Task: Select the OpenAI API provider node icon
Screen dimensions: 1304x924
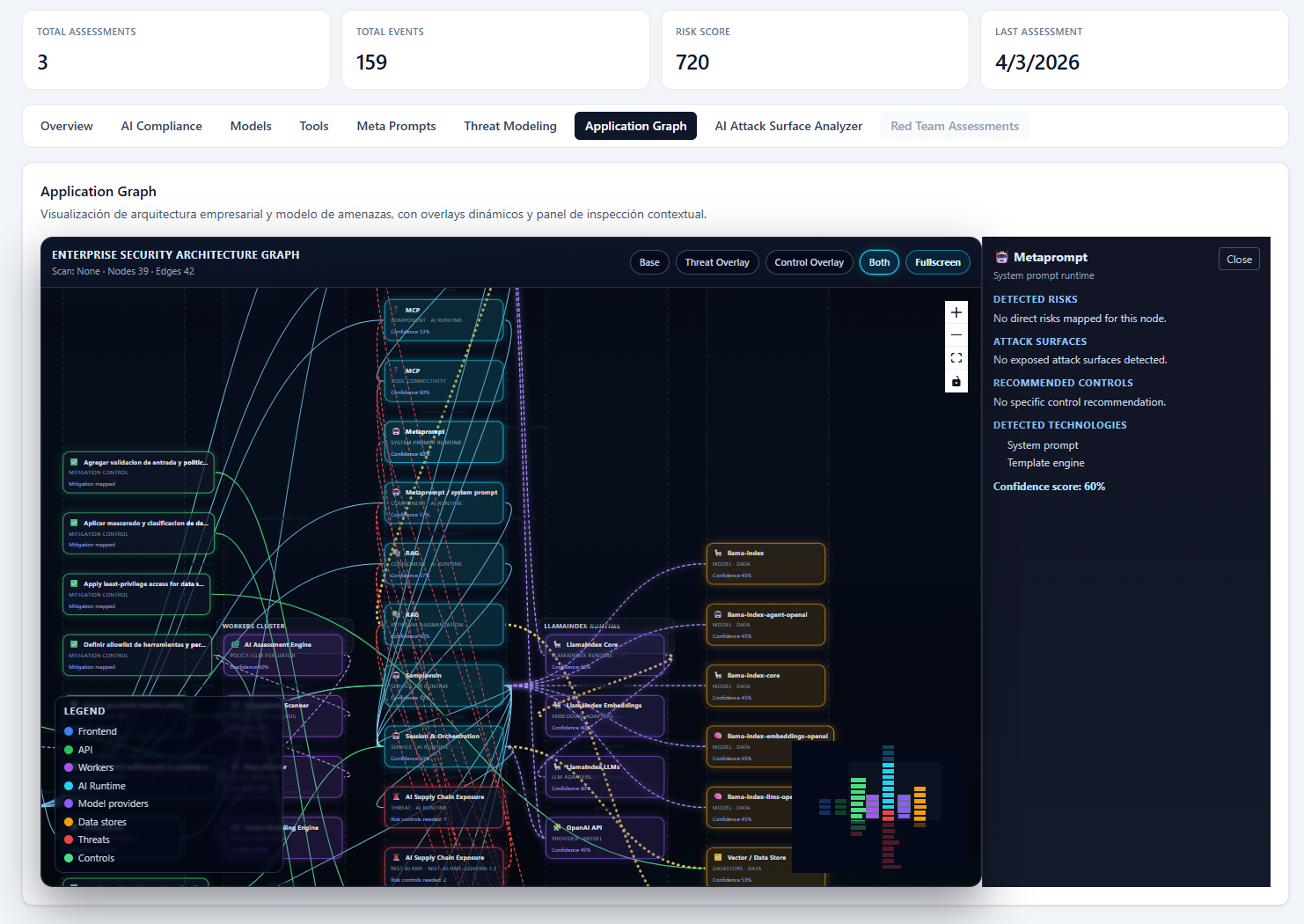Action: tap(556, 827)
